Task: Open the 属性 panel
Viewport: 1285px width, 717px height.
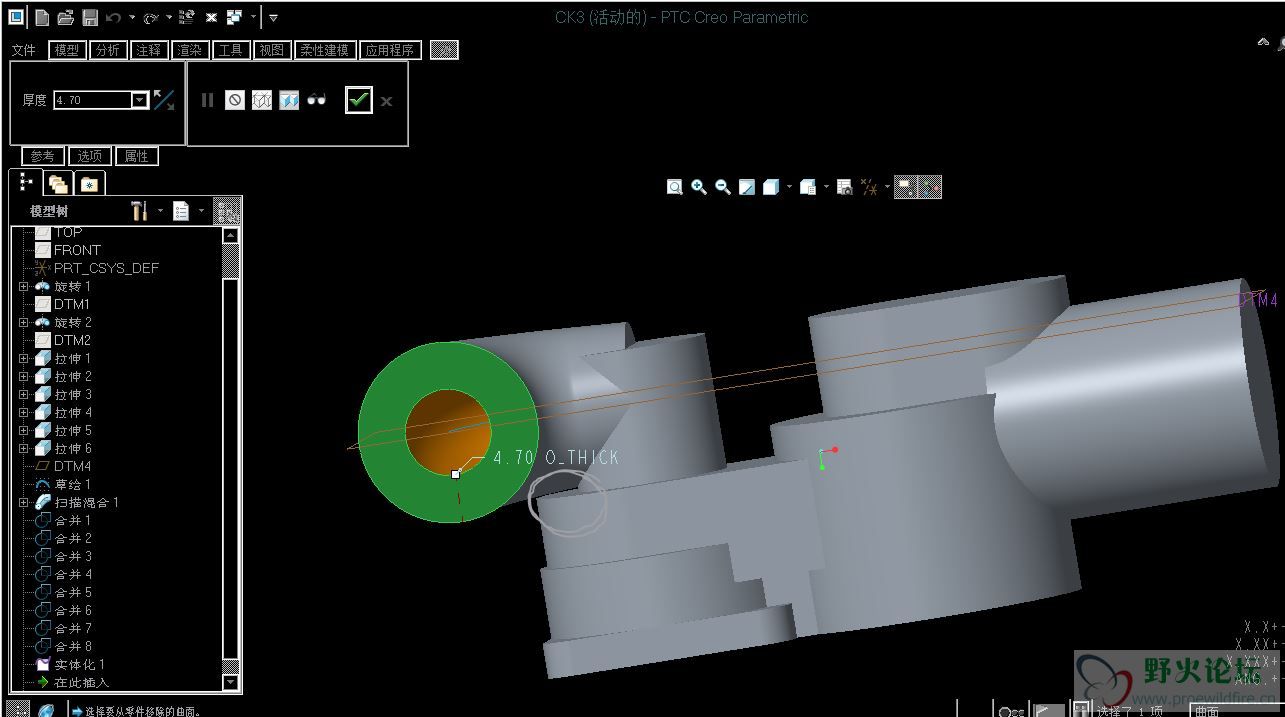Action: click(x=137, y=156)
